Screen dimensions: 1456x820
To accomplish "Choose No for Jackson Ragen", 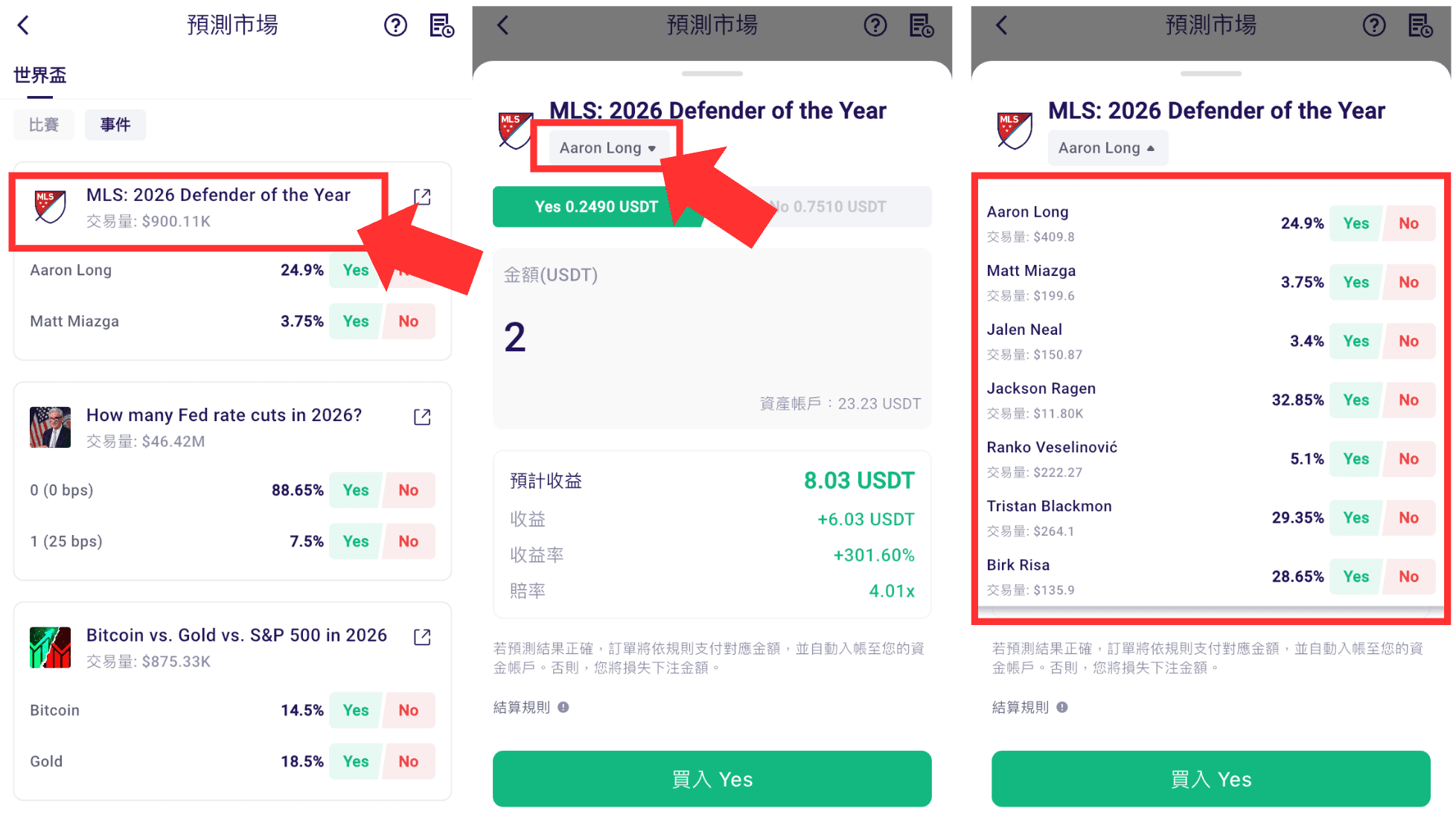I will [1409, 400].
